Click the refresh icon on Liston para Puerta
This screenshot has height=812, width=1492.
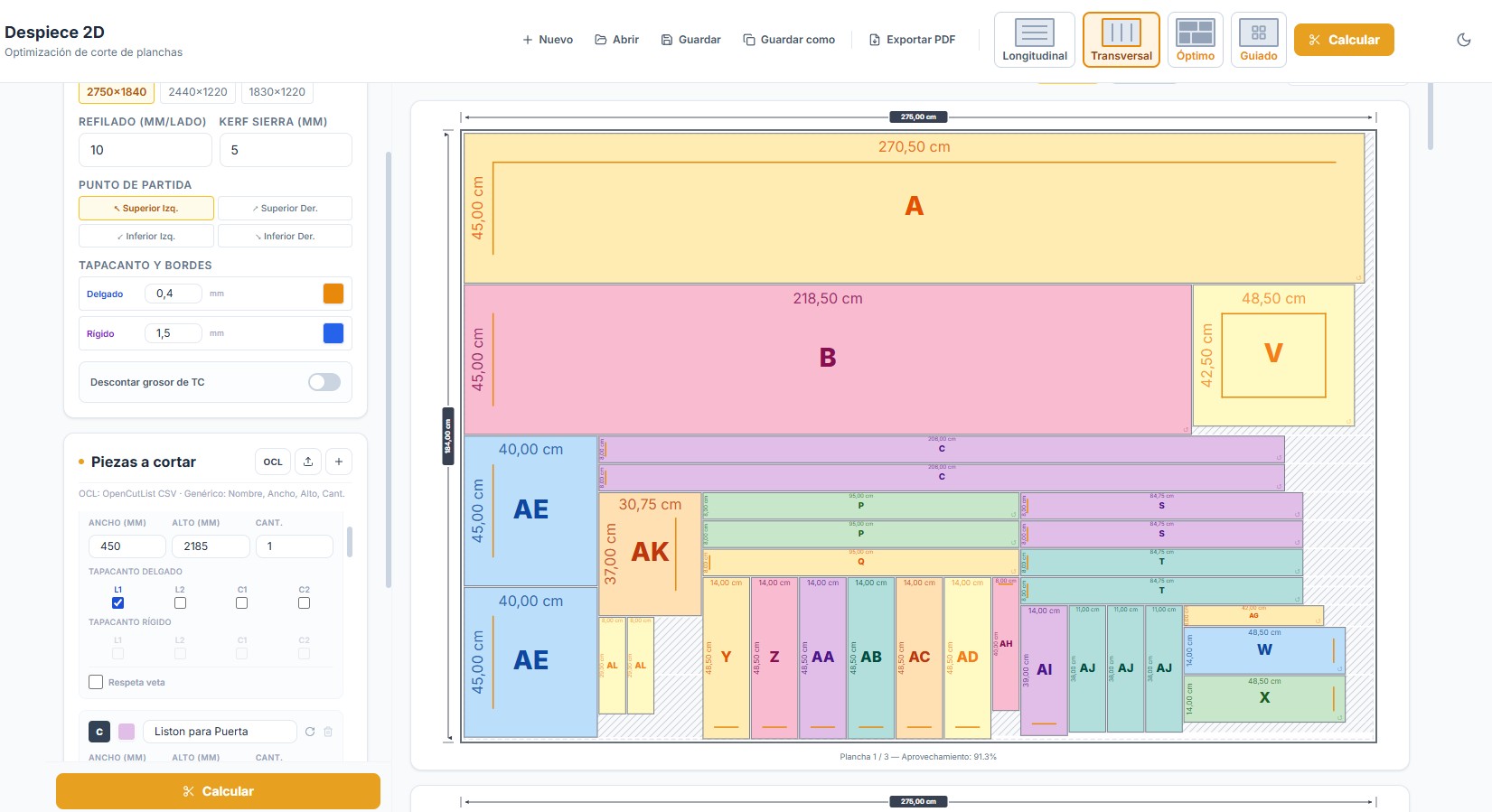pyautogui.click(x=310, y=732)
